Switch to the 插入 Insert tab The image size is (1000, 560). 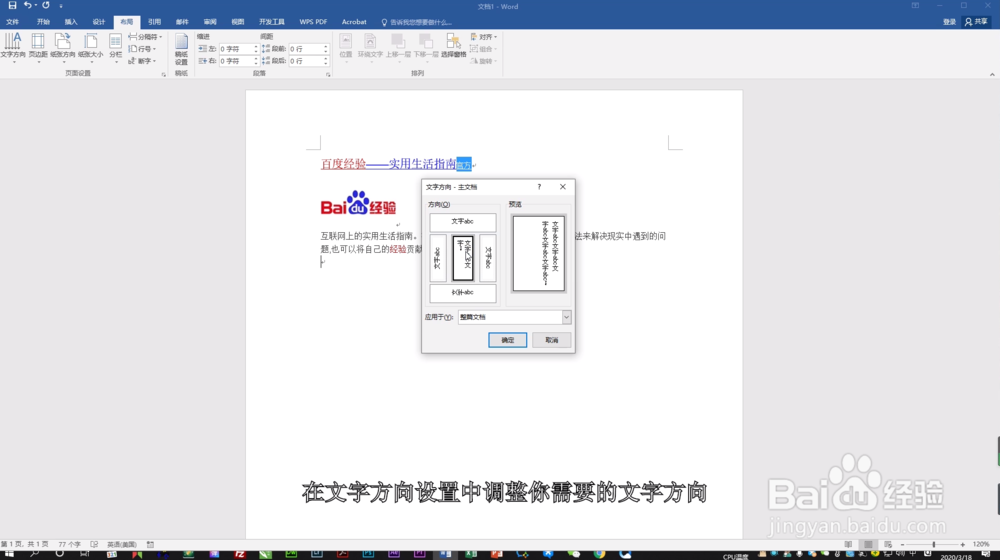(71, 22)
